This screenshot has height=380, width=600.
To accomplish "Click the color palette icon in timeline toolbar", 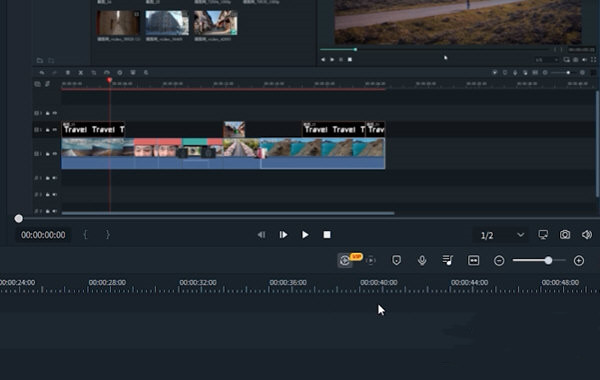I will coord(120,73).
